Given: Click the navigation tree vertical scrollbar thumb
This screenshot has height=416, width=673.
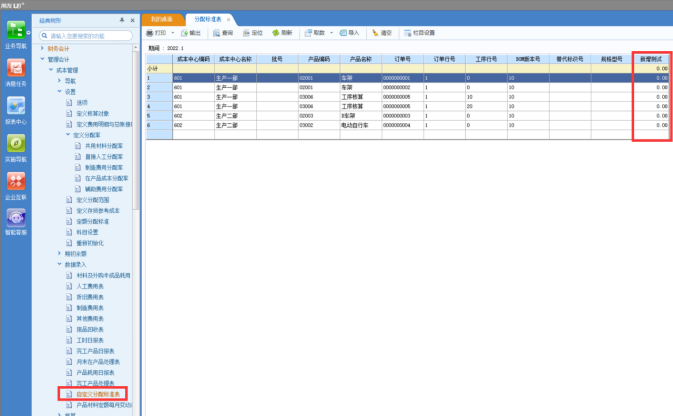Looking at the screenshot, I should coord(136,129).
